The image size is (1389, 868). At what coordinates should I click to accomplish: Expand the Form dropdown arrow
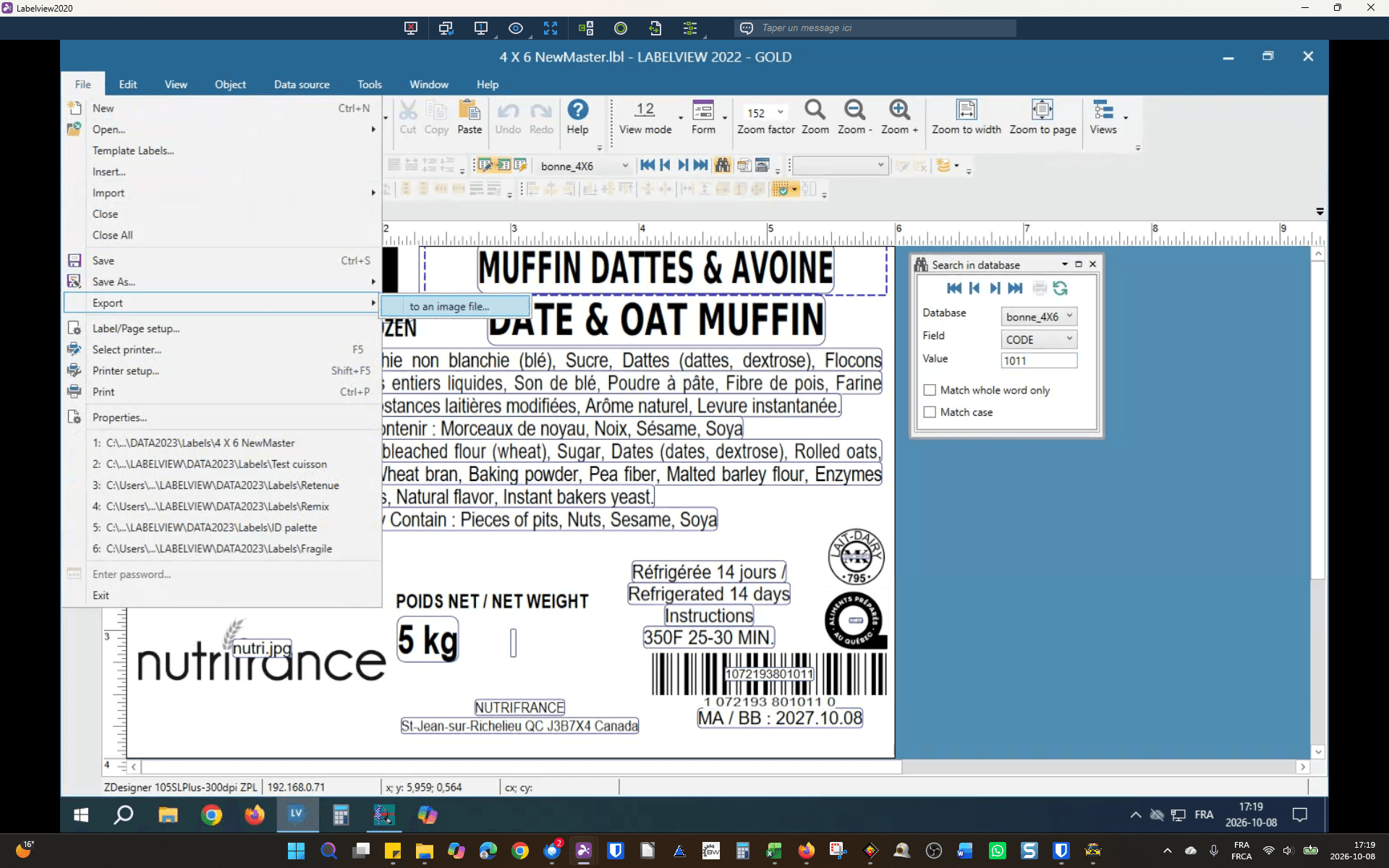724,117
